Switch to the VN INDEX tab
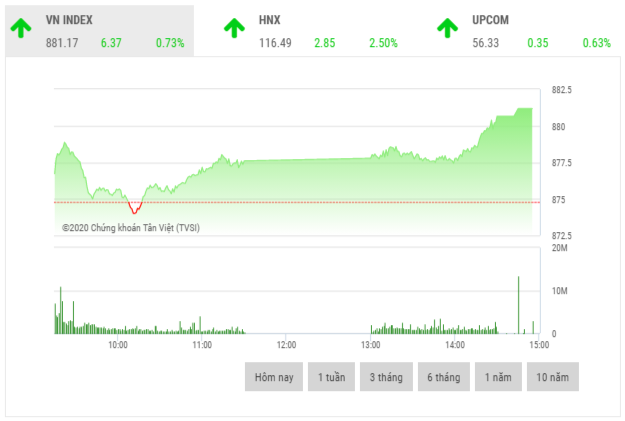This screenshot has width=625, height=421. tap(100, 30)
